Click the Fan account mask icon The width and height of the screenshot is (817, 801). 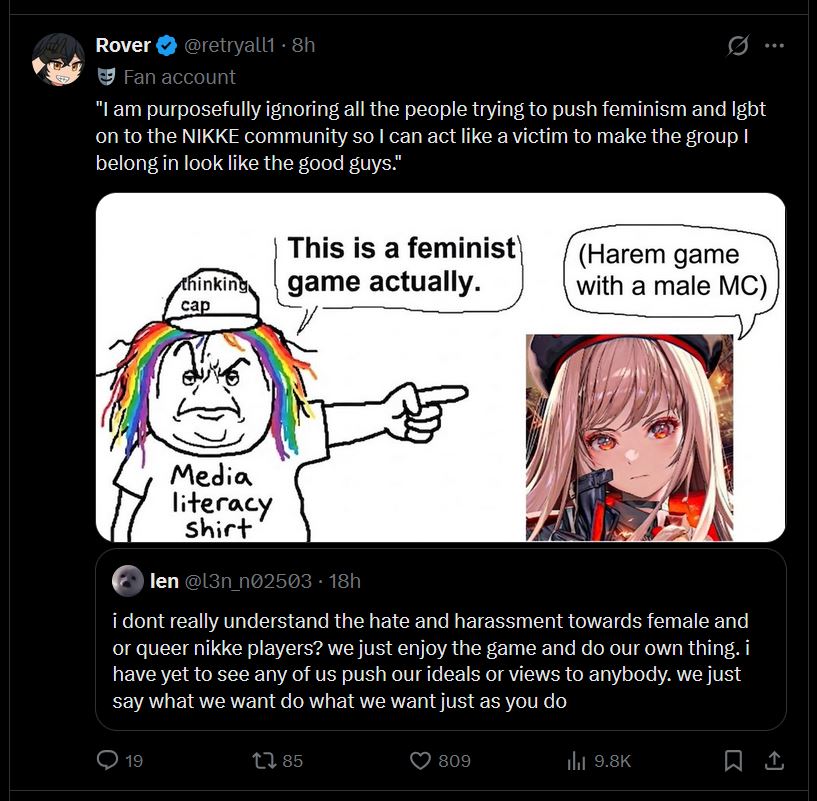coord(106,77)
